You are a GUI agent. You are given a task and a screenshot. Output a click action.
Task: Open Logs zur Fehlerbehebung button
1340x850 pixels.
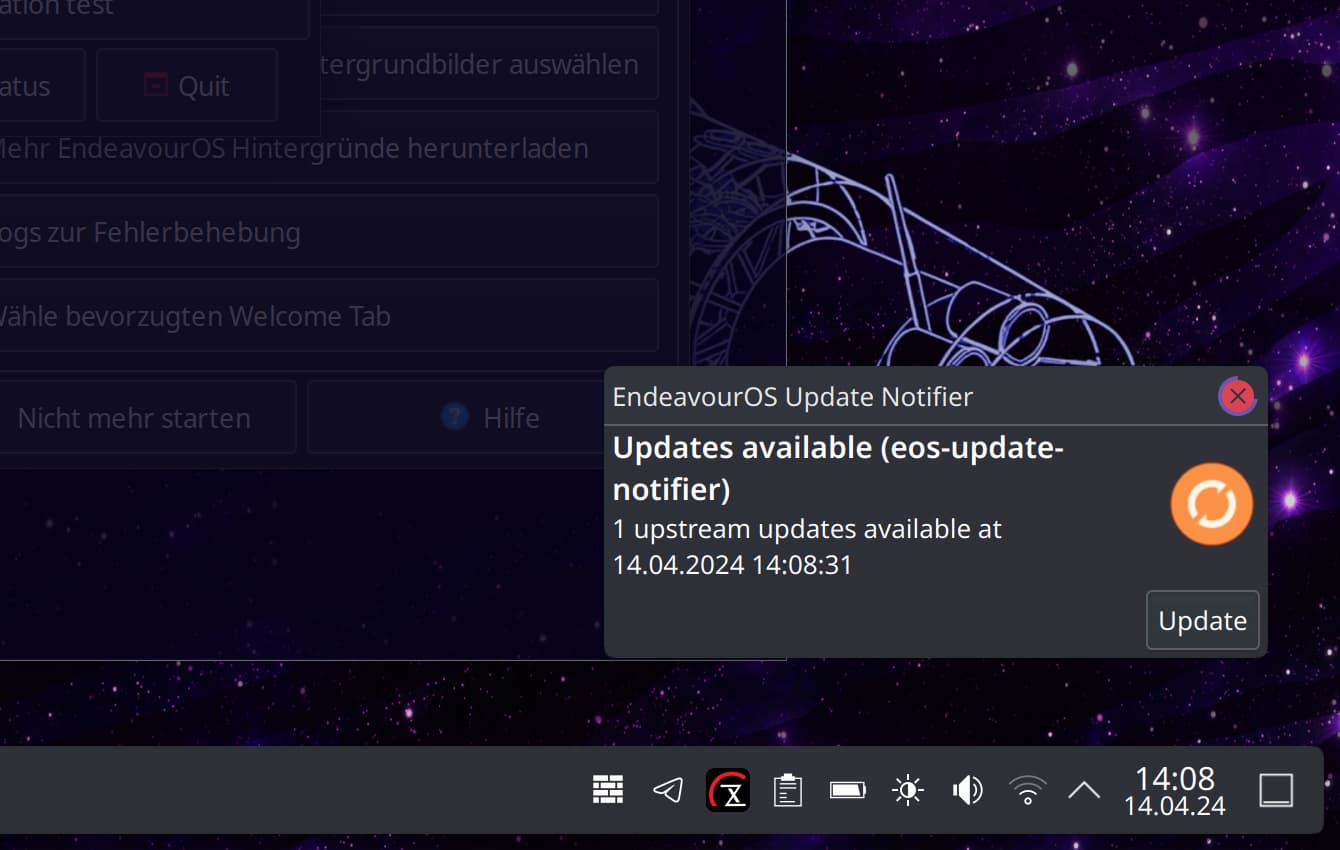pyautogui.click(x=329, y=232)
